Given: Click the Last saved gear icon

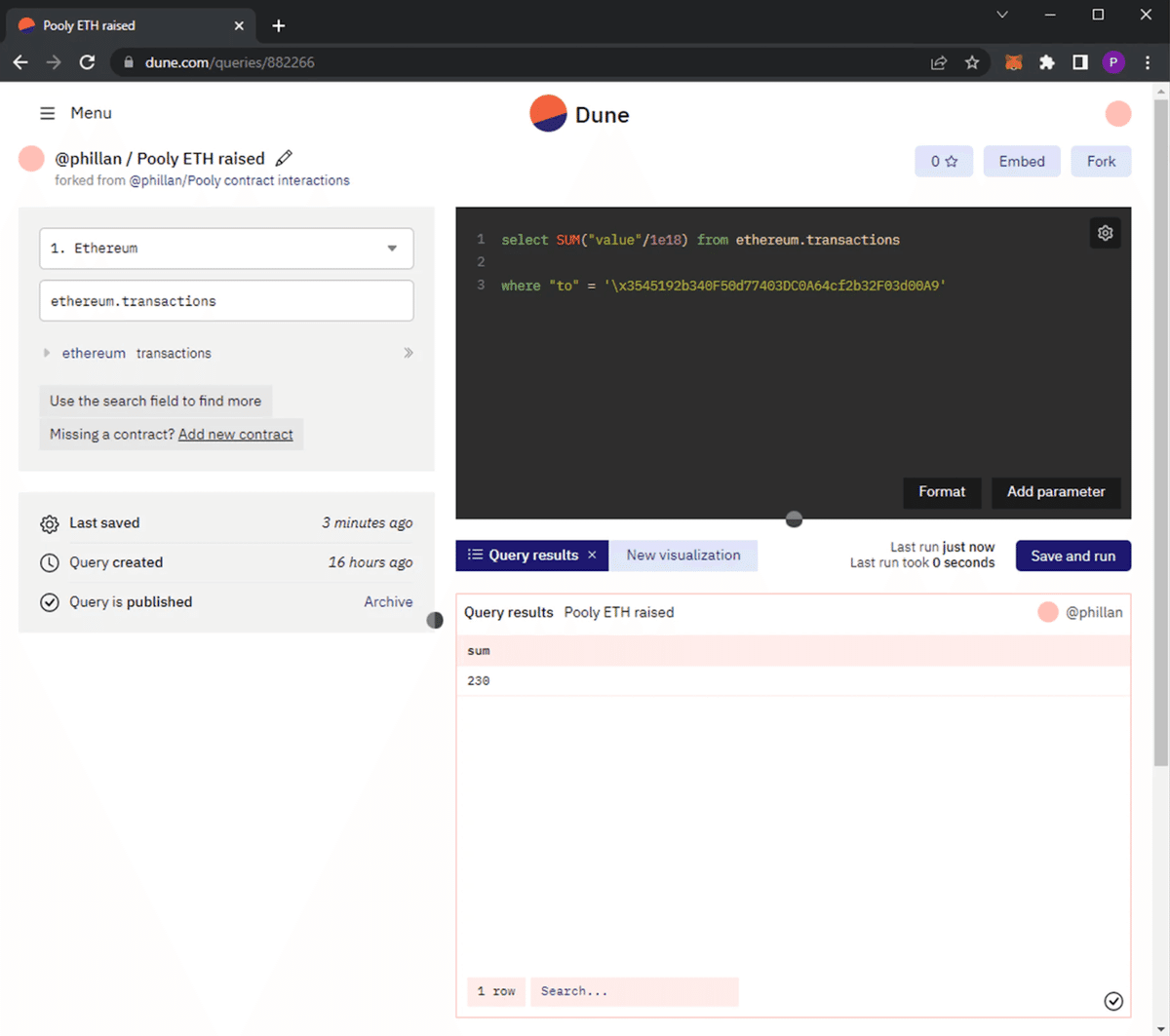Looking at the screenshot, I should tap(50, 524).
